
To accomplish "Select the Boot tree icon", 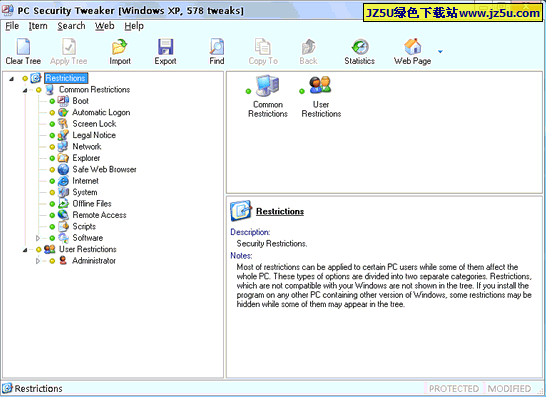I will point(63,101).
